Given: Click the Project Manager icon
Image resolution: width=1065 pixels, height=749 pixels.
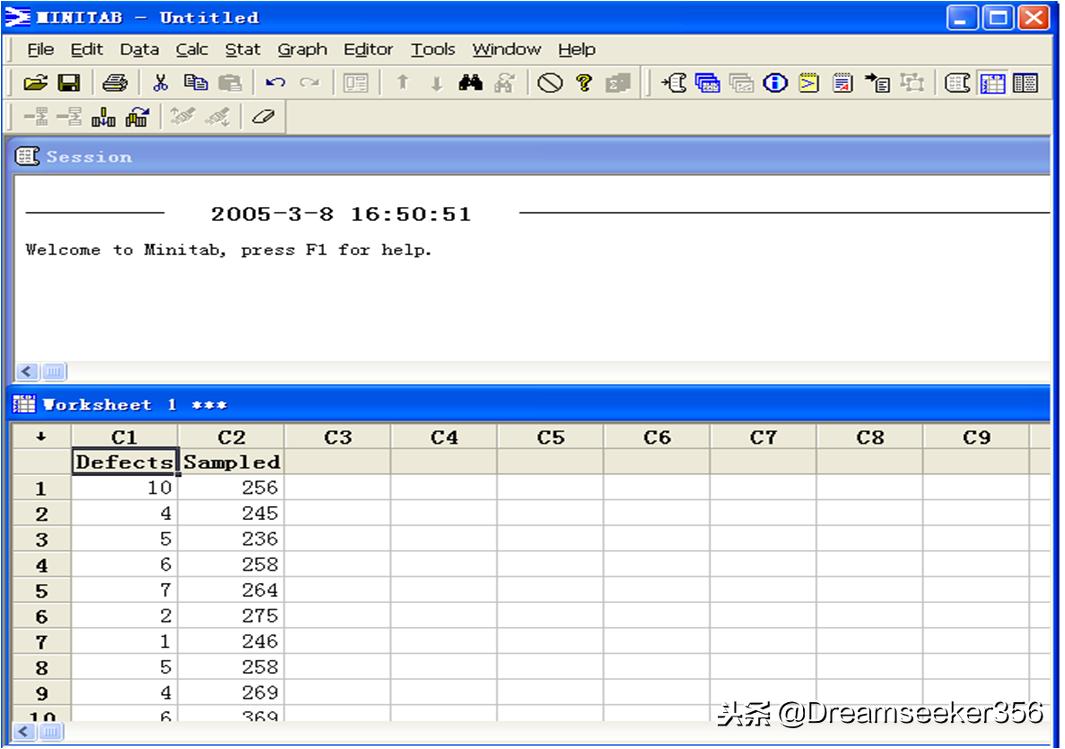Looking at the screenshot, I should [1026, 83].
